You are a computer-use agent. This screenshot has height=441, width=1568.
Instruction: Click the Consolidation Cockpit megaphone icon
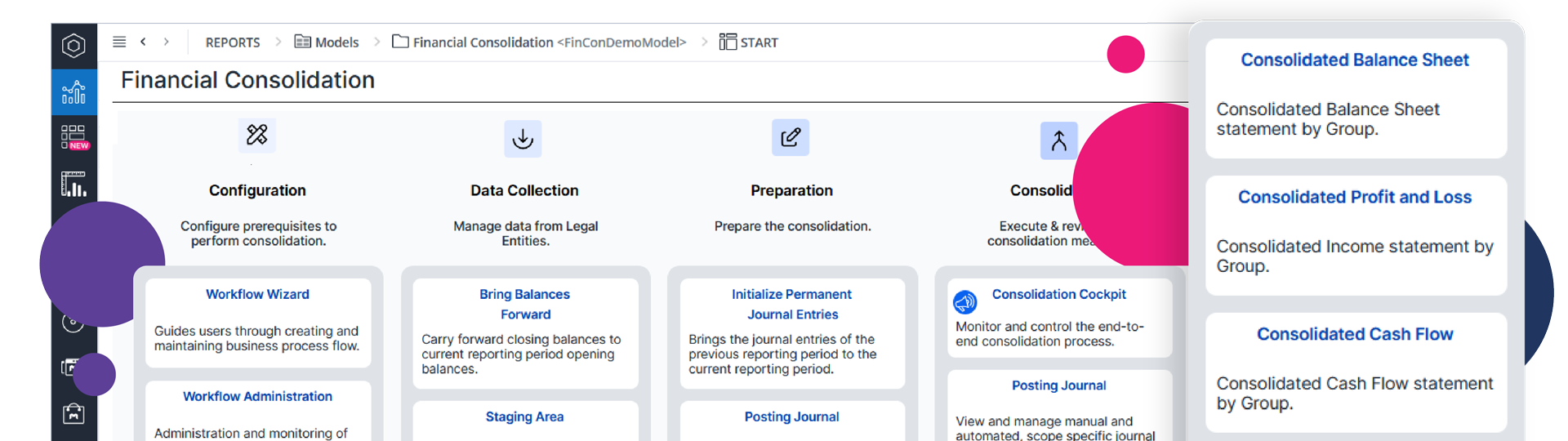965,302
